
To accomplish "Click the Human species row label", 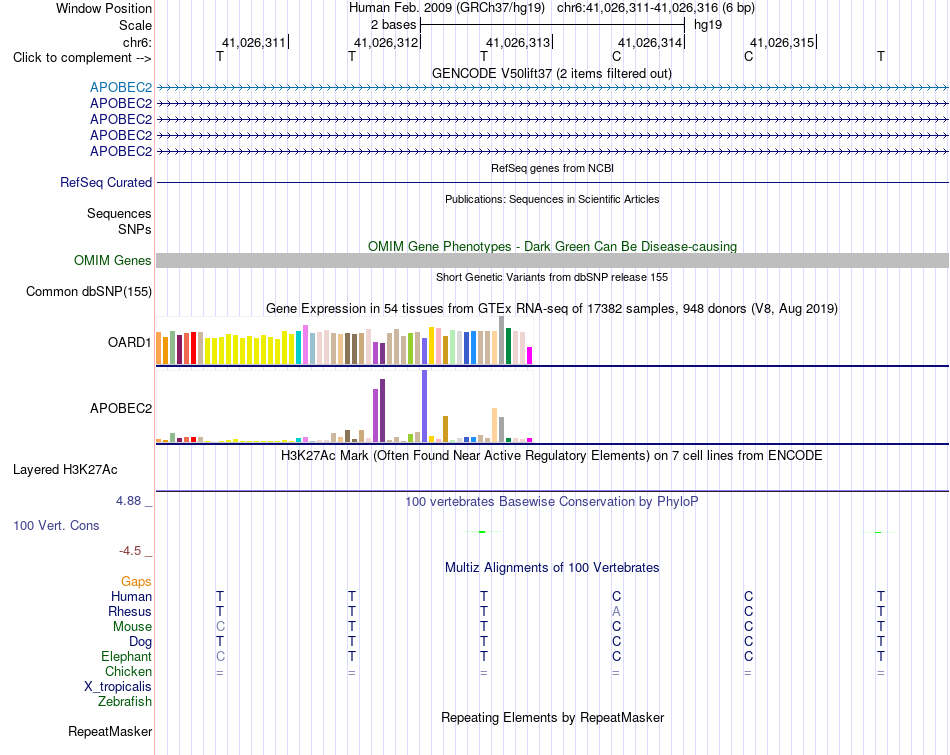I will (x=131, y=596).
